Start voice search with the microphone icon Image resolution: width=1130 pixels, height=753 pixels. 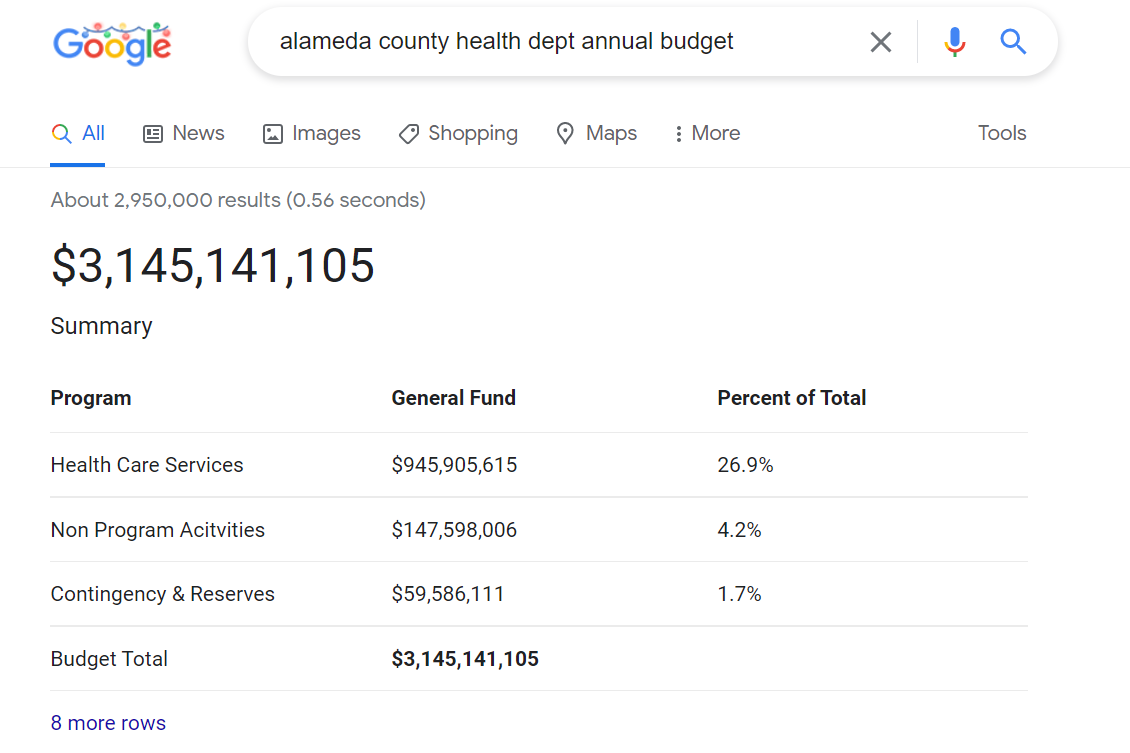[x=954, y=42]
